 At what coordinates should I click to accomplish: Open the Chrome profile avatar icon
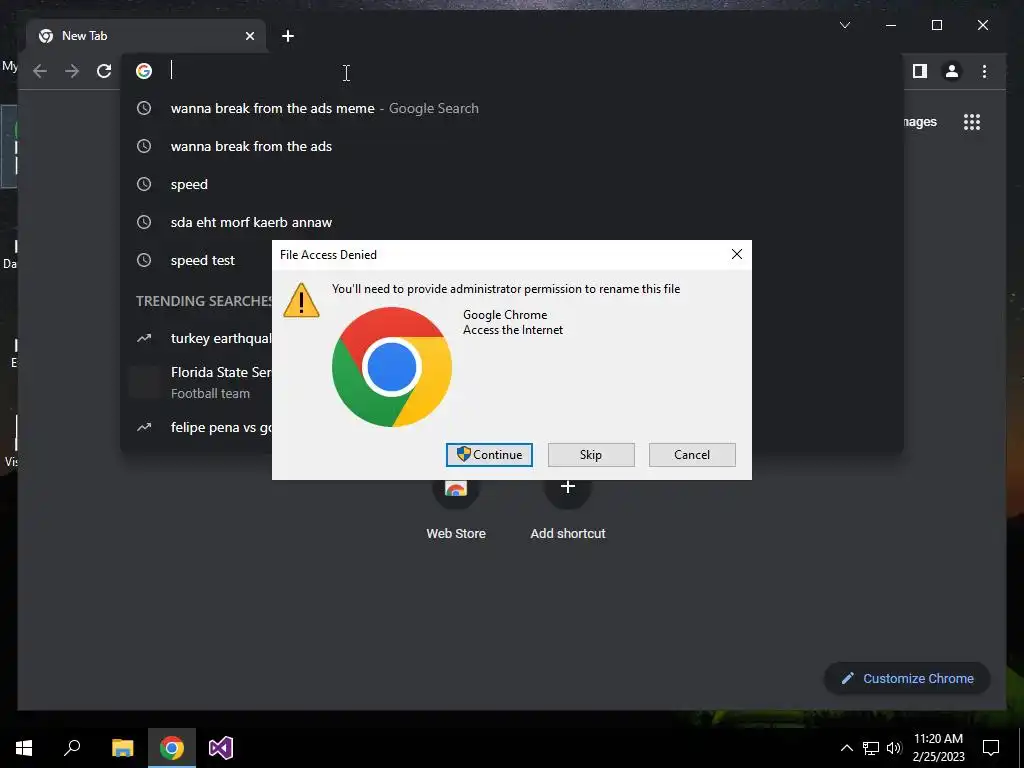(x=952, y=71)
